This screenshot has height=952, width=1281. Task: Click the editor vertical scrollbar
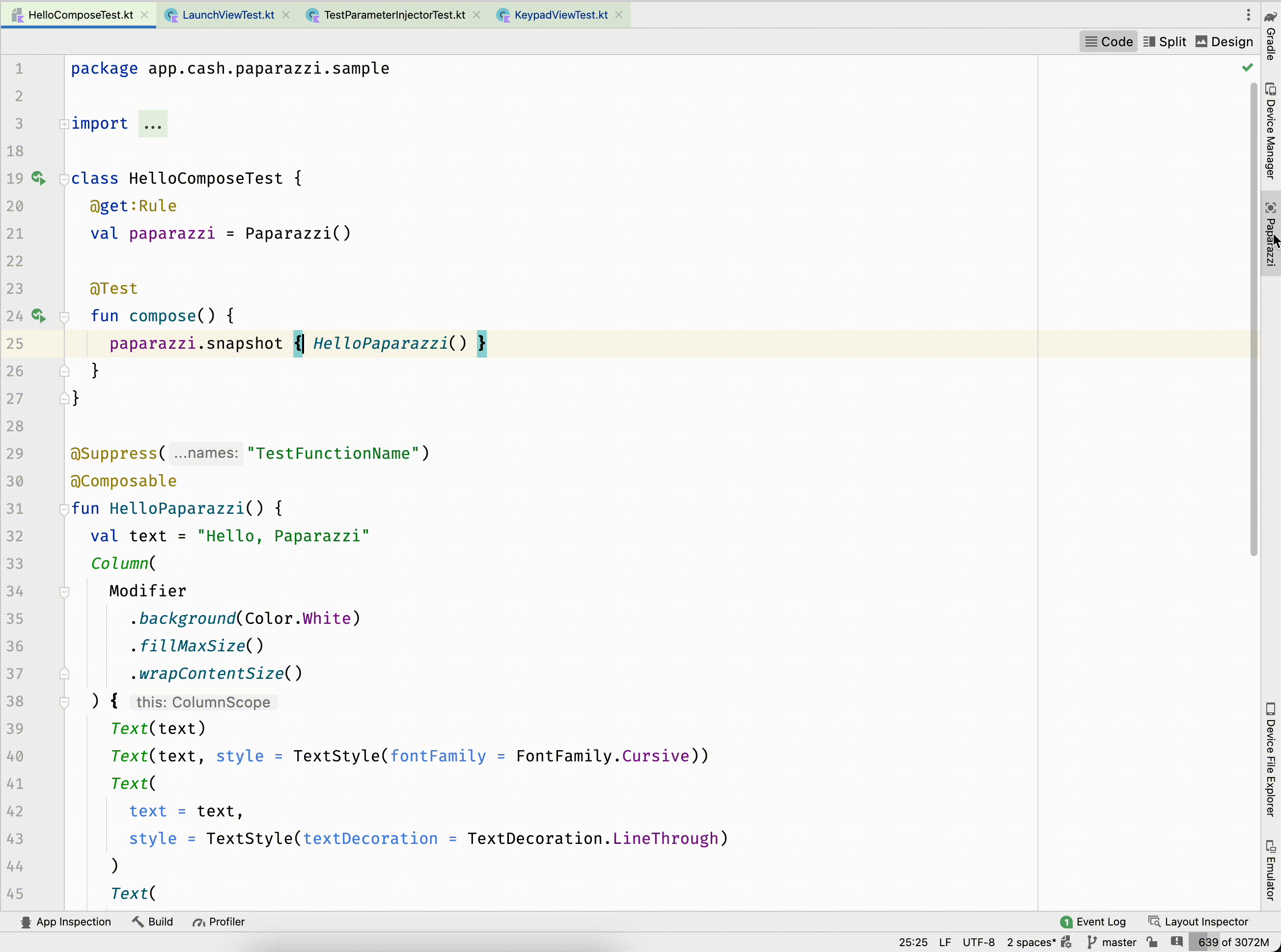(x=1254, y=320)
